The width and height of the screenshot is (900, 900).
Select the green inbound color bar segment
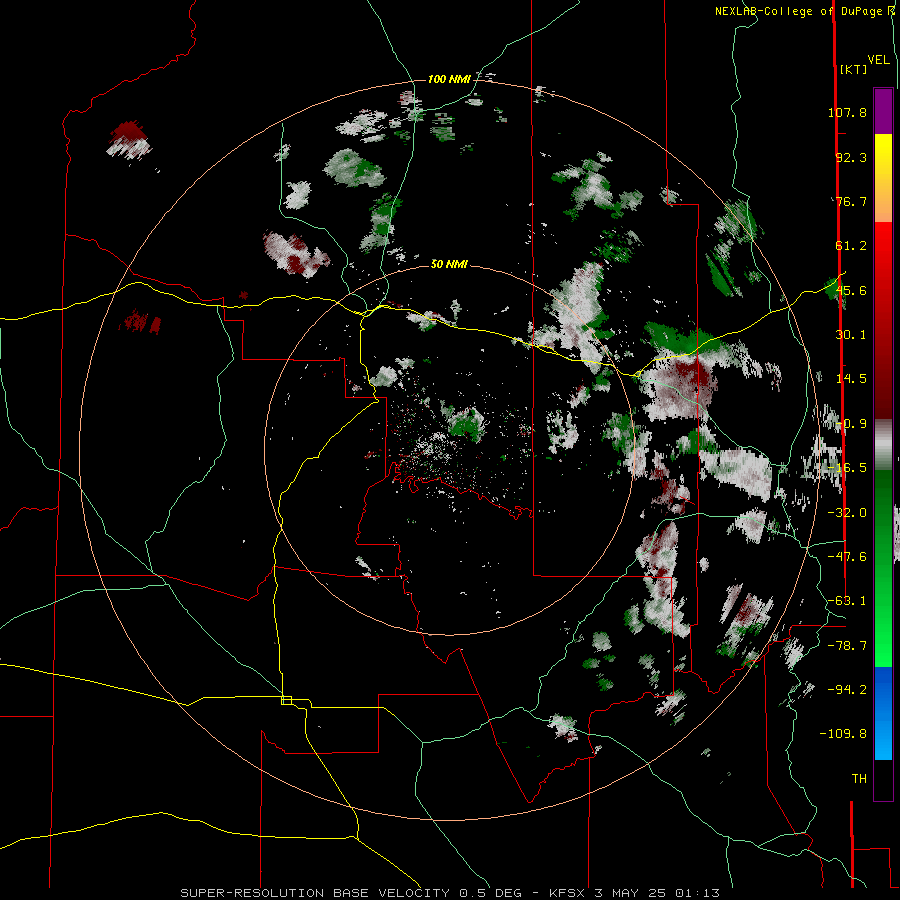coord(883,568)
